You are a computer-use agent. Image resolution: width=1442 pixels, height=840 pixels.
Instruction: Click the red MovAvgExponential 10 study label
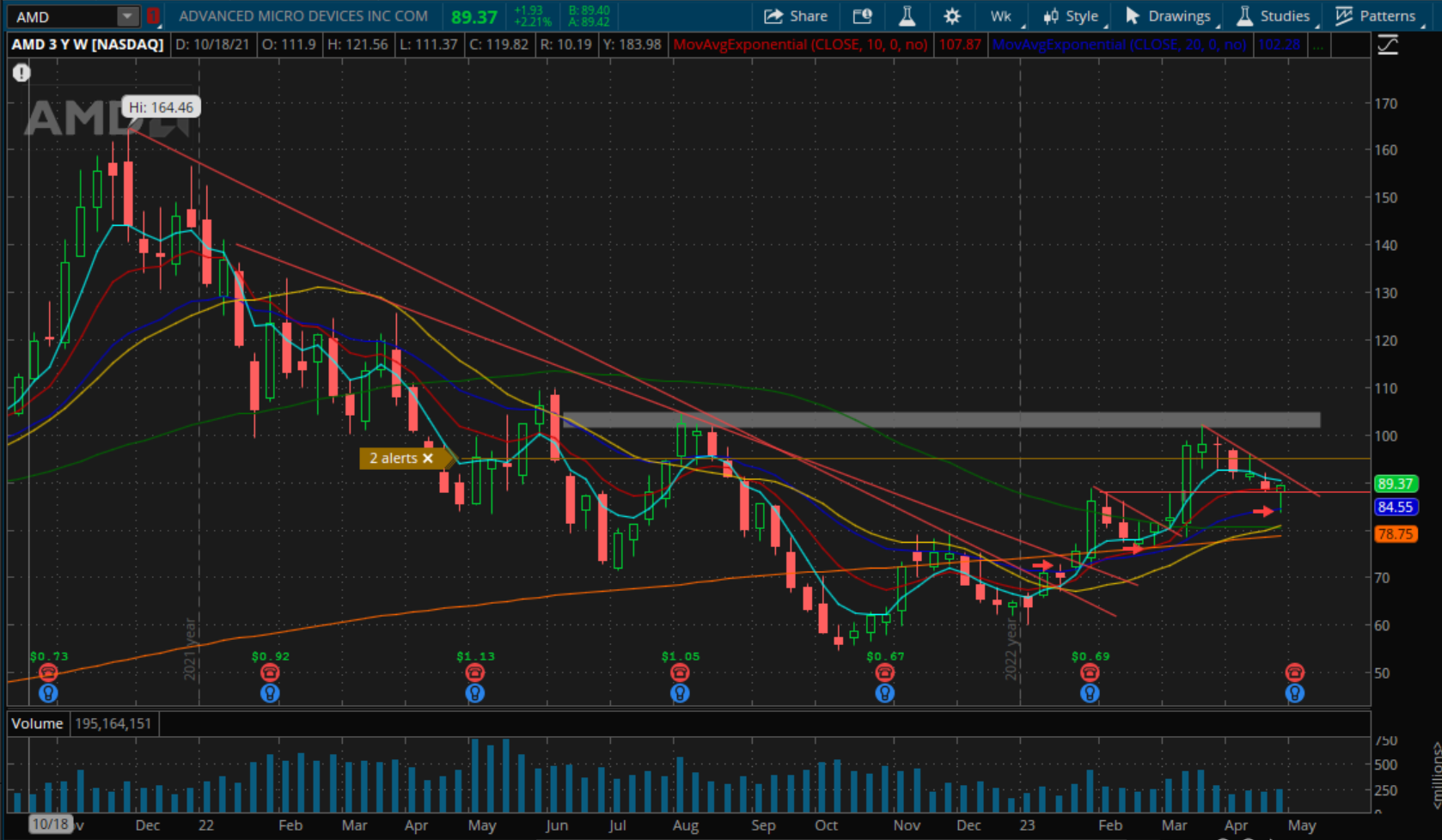click(x=800, y=45)
